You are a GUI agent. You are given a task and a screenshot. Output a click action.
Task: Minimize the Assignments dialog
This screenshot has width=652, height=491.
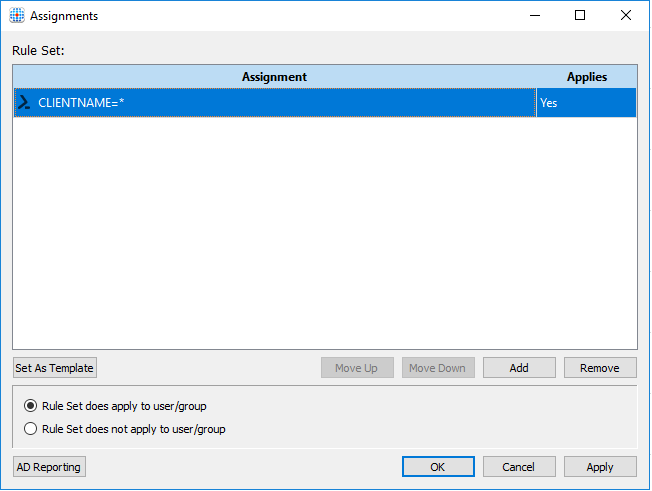tap(534, 16)
